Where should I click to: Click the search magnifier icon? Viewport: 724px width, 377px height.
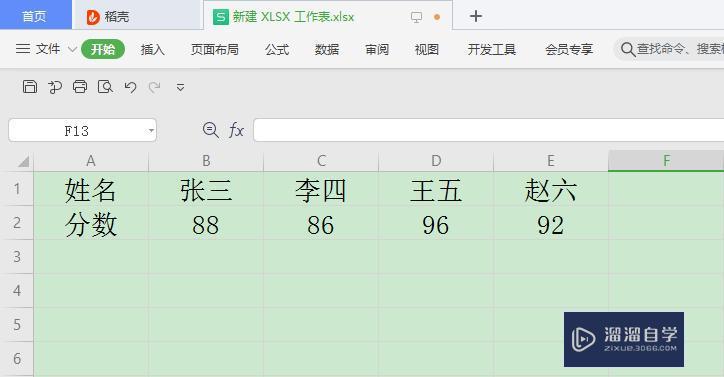click(x=627, y=49)
